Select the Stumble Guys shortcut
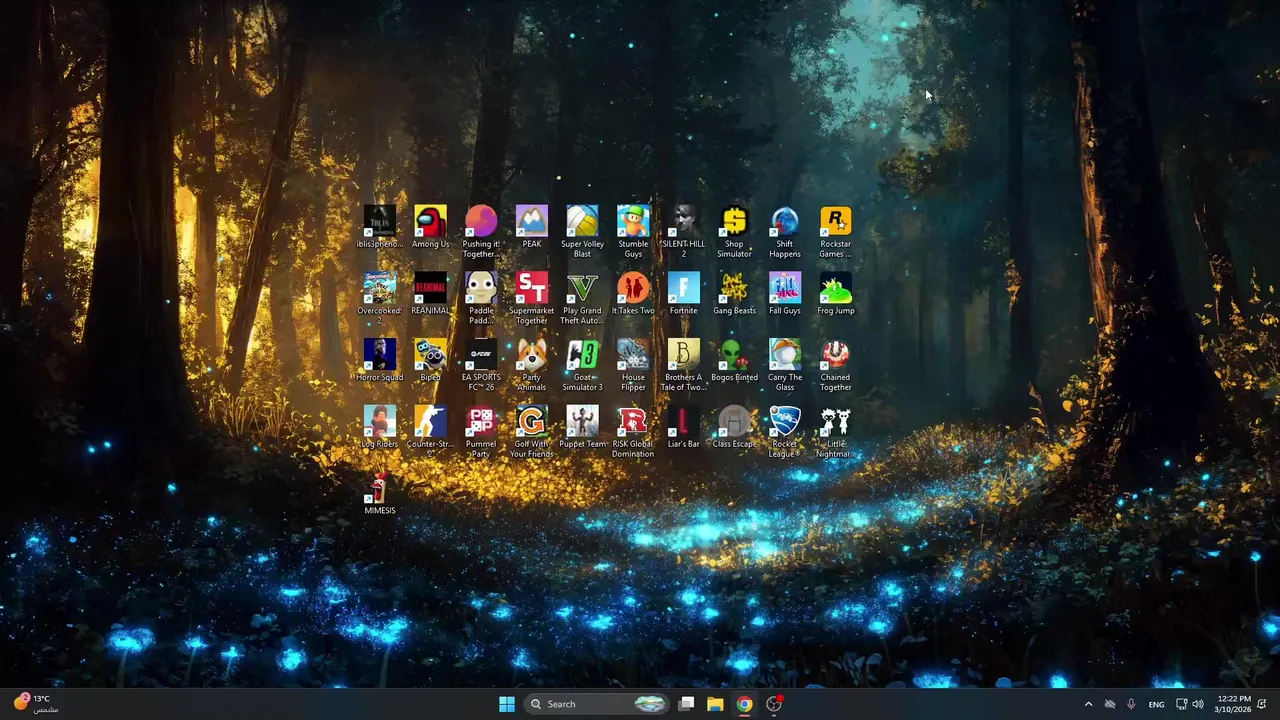 [x=633, y=232]
